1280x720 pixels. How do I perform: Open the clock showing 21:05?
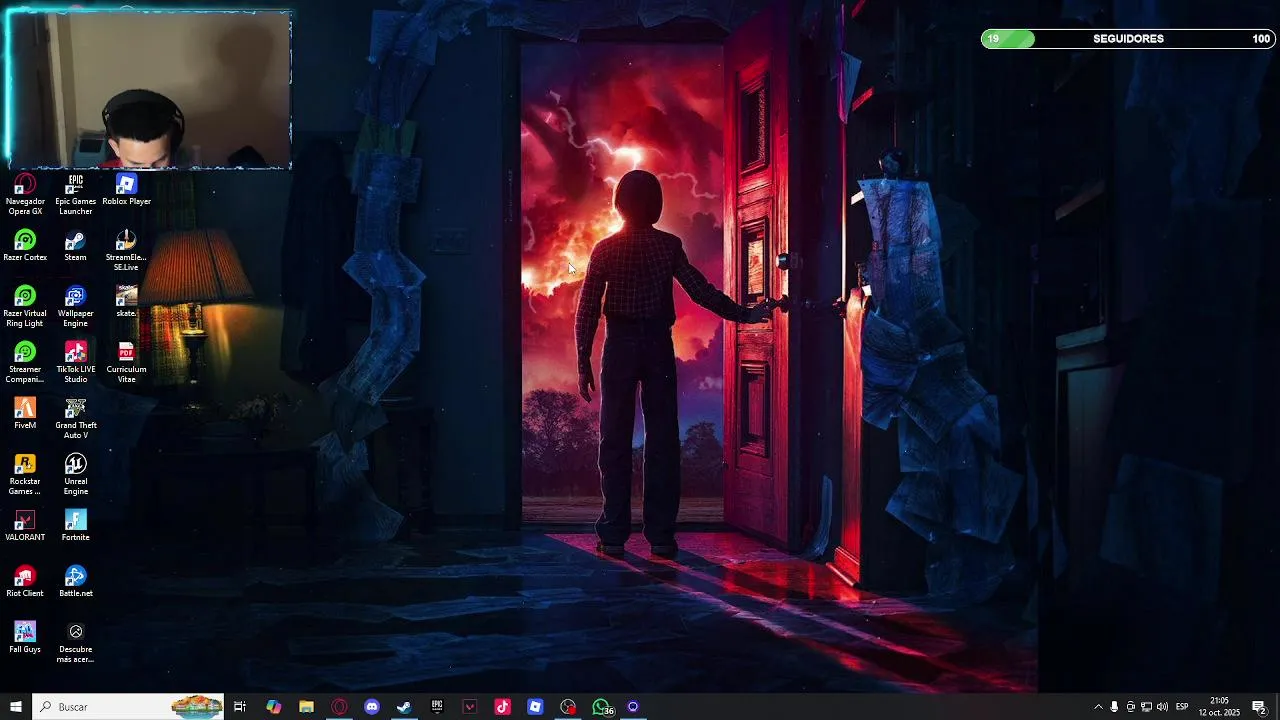click(1219, 707)
